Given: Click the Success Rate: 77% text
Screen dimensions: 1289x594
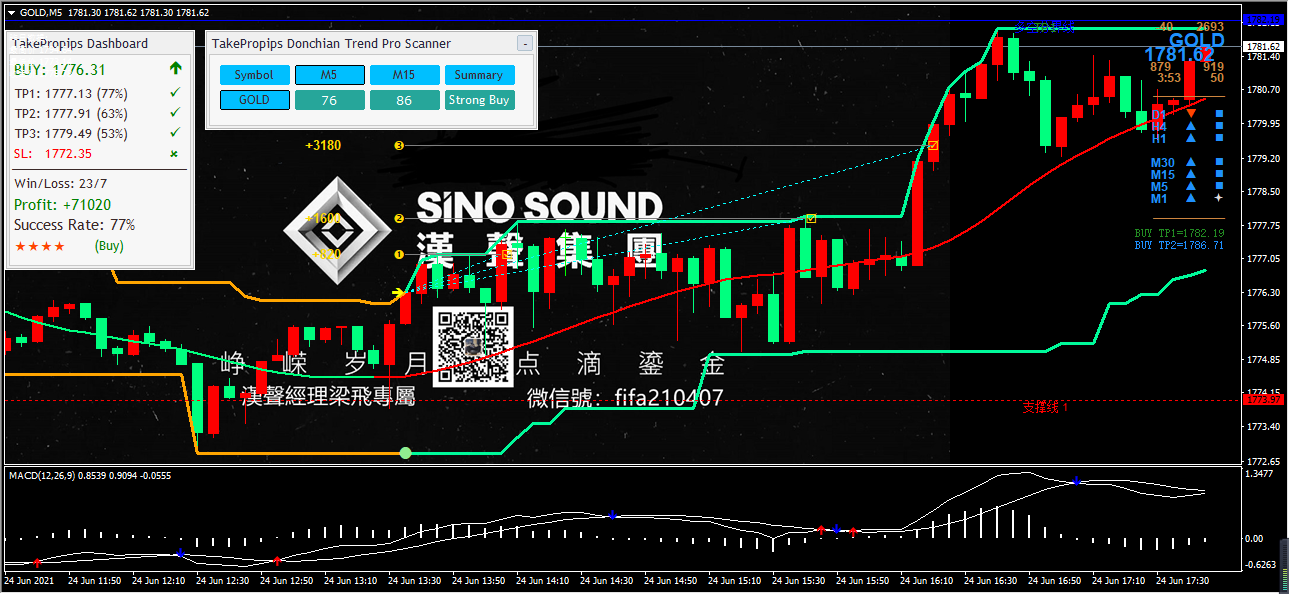Looking at the screenshot, I should tap(74, 225).
